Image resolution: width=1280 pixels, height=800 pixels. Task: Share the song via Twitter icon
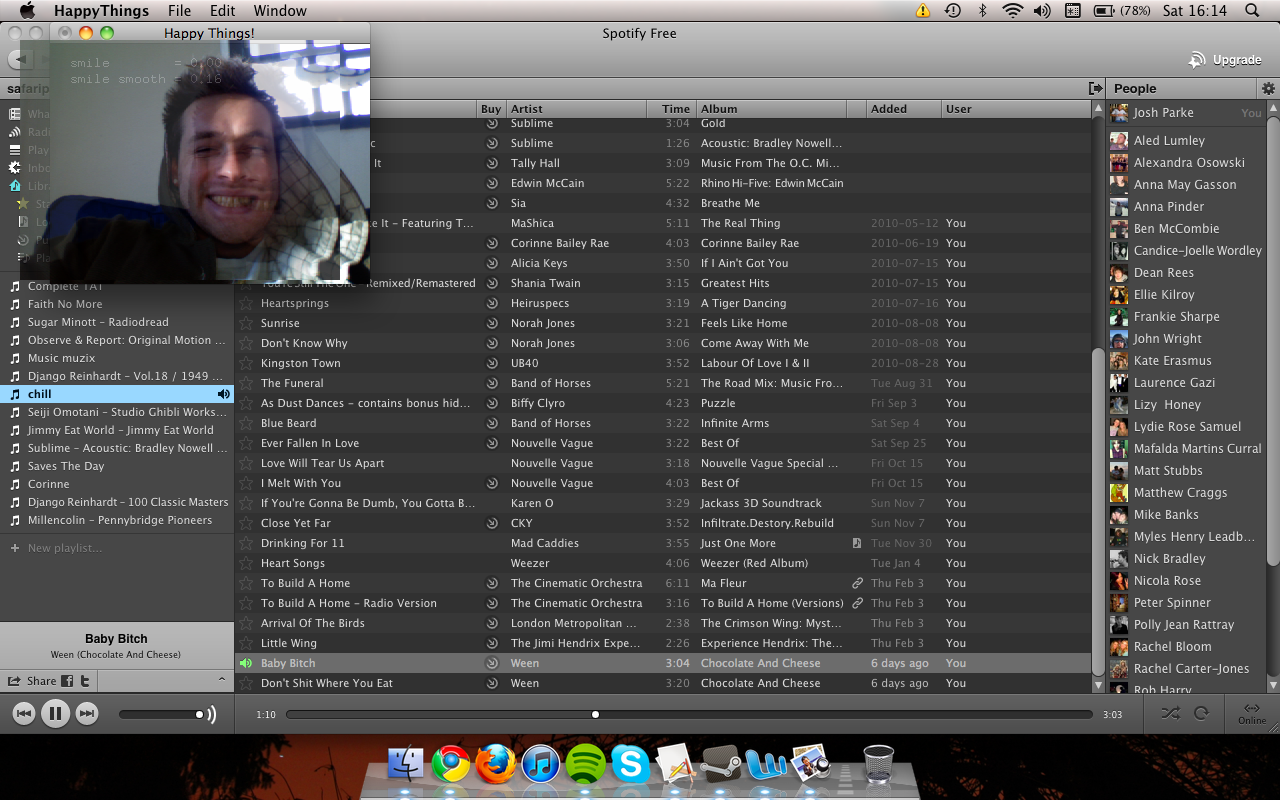(86, 681)
